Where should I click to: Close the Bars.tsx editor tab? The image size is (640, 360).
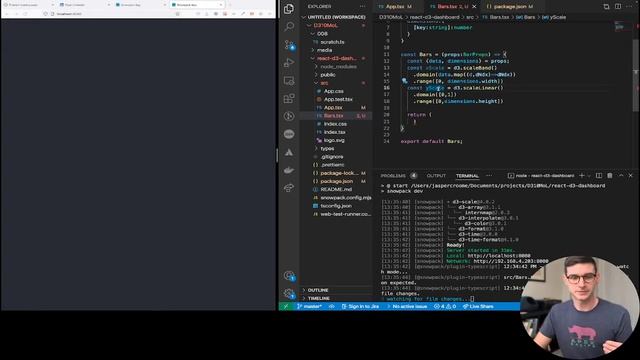coord(474,7)
